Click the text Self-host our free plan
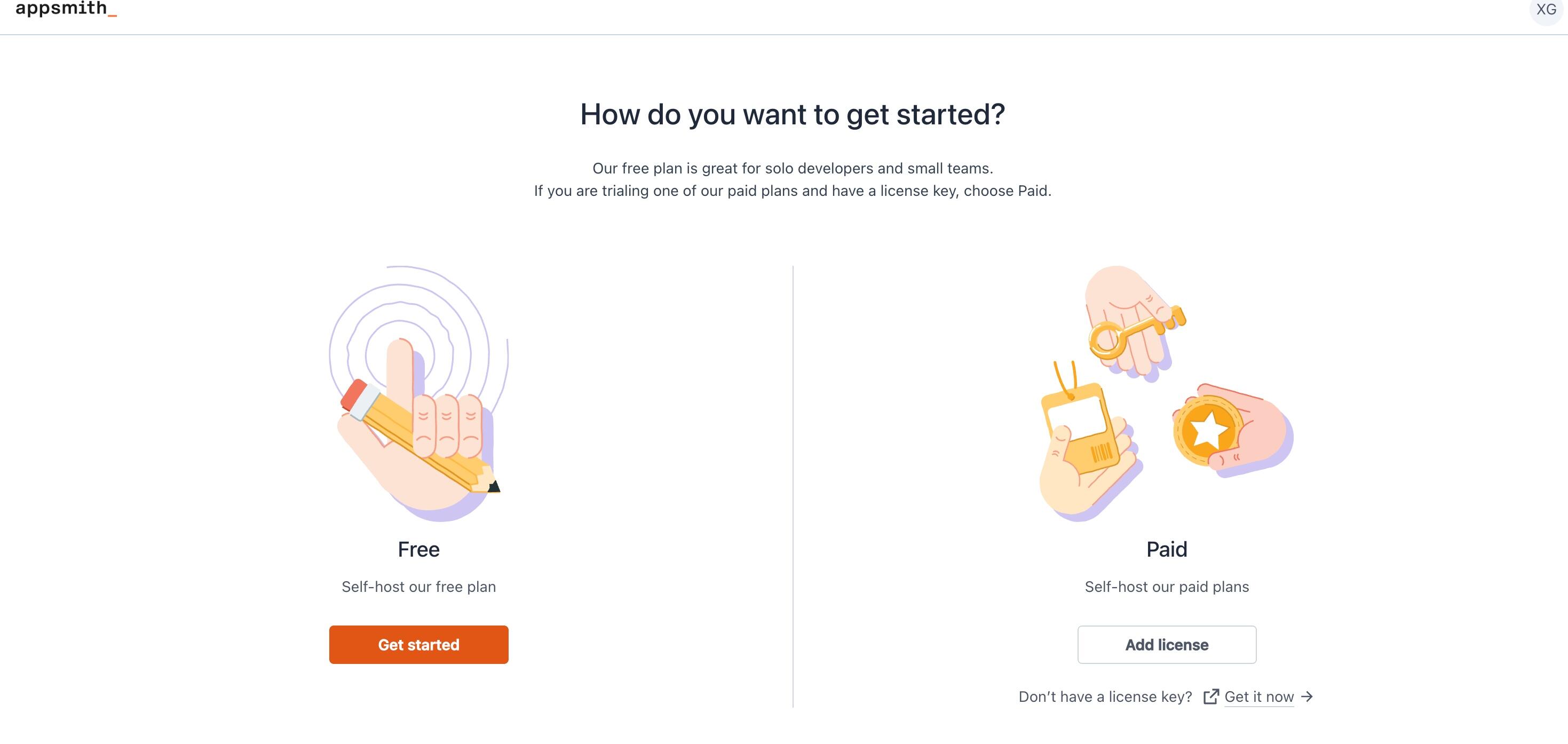 click(x=418, y=587)
